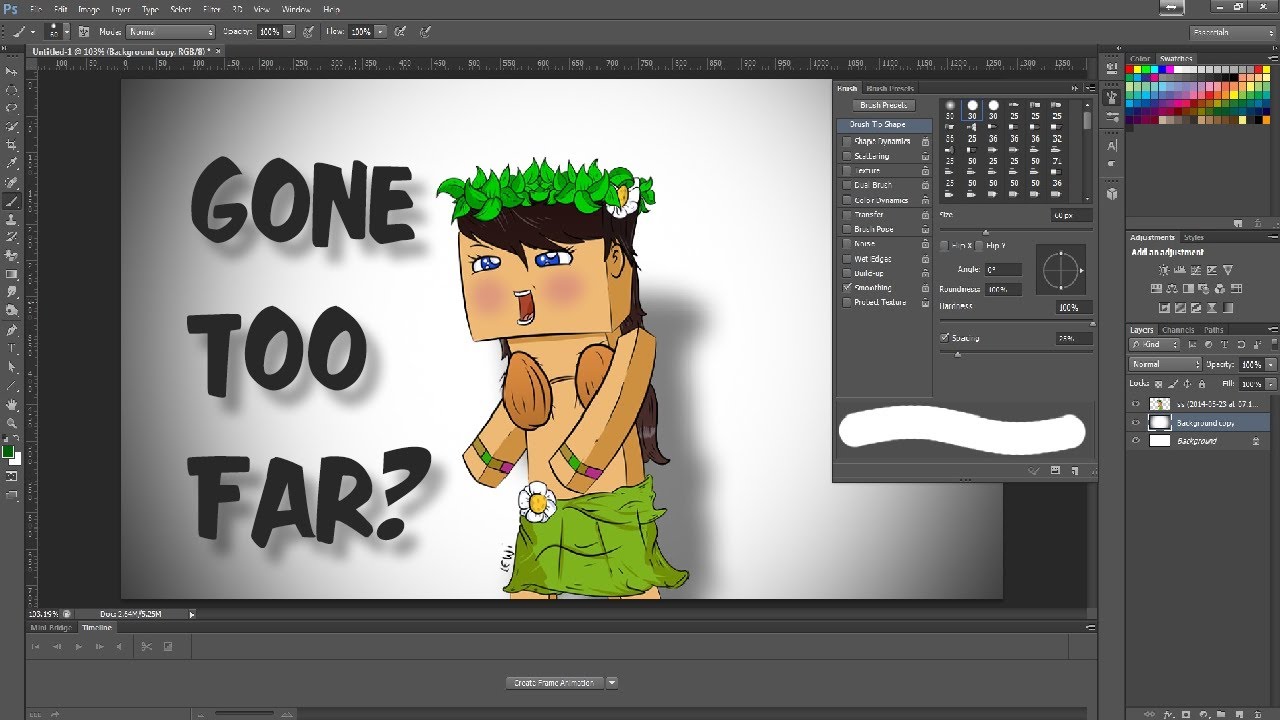The image size is (1280, 720).
Task: Hide the Background layer
Action: coord(1135,440)
